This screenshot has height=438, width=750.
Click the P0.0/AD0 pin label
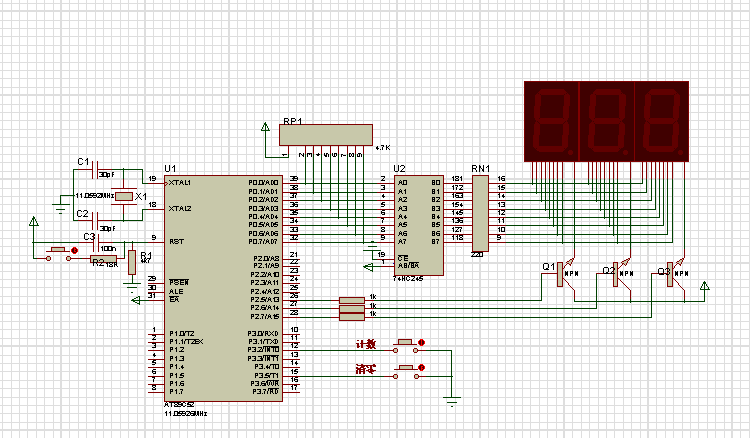pyautogui.click(x=263, y=183)
